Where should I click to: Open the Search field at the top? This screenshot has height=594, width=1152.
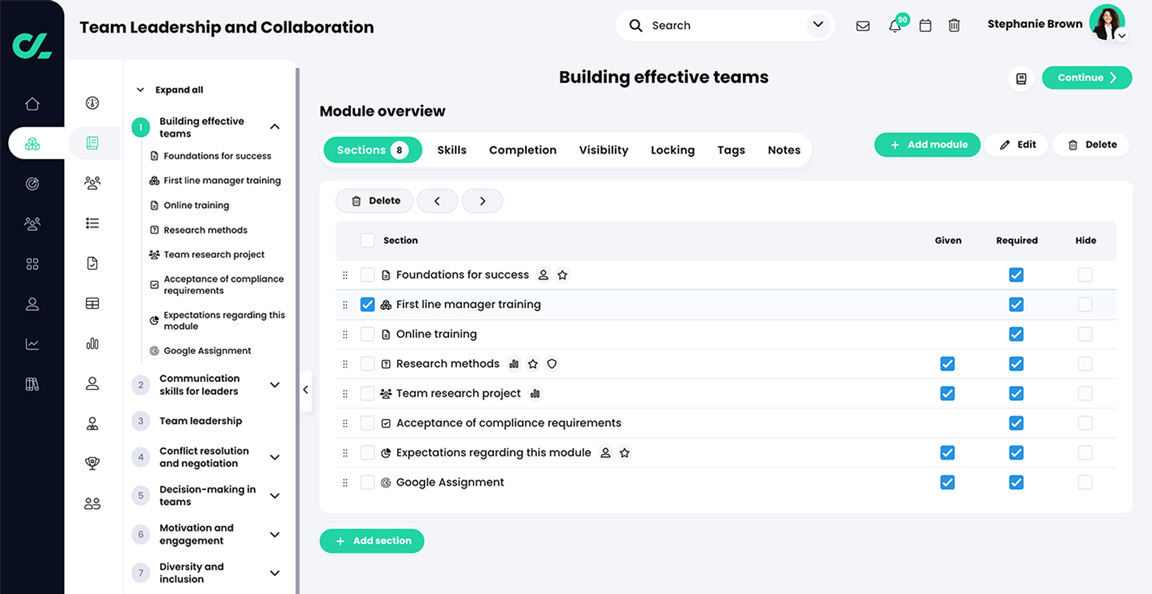700,24
